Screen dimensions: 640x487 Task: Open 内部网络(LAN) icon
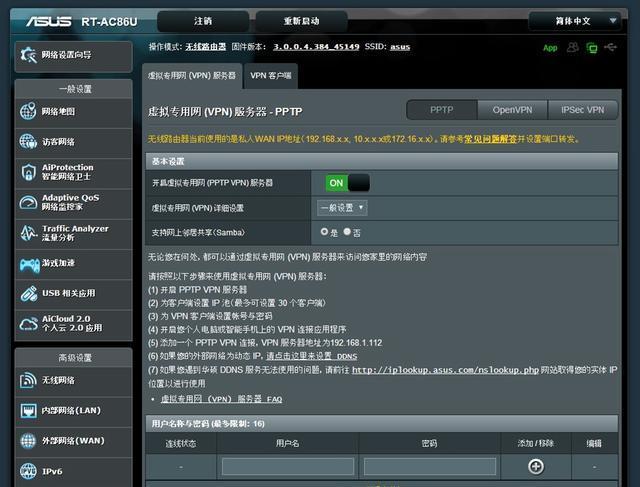click(x=28, y=411)
